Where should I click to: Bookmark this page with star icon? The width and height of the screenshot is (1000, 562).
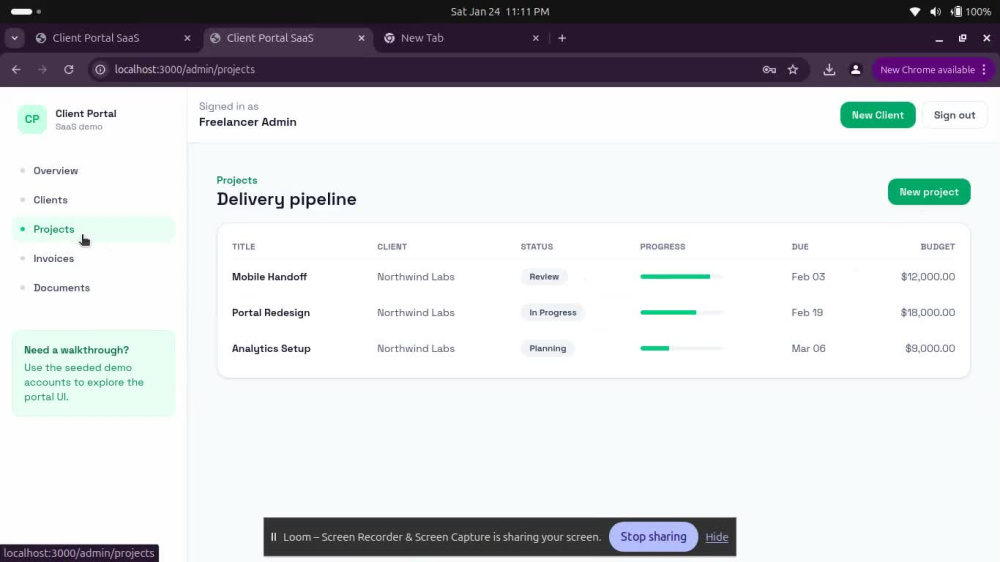tap(793, 70)
